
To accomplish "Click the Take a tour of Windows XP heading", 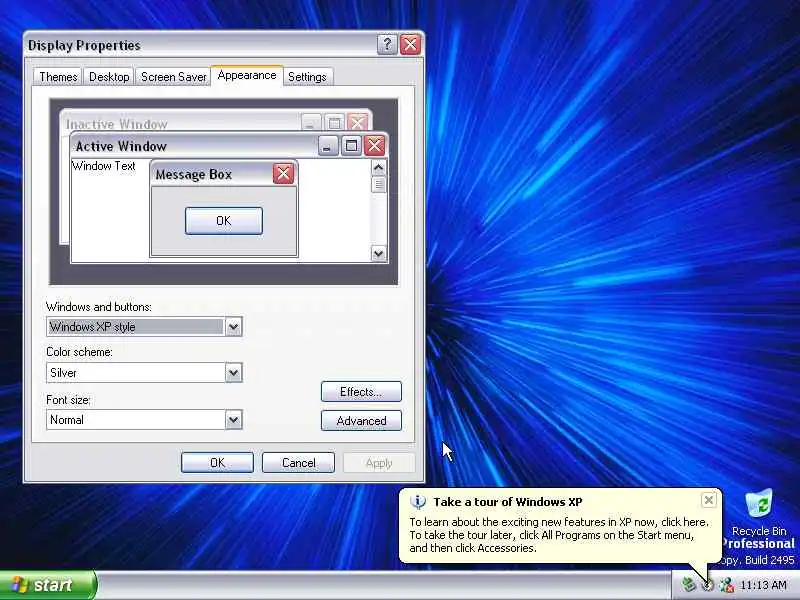I will [x=508, y=502].
